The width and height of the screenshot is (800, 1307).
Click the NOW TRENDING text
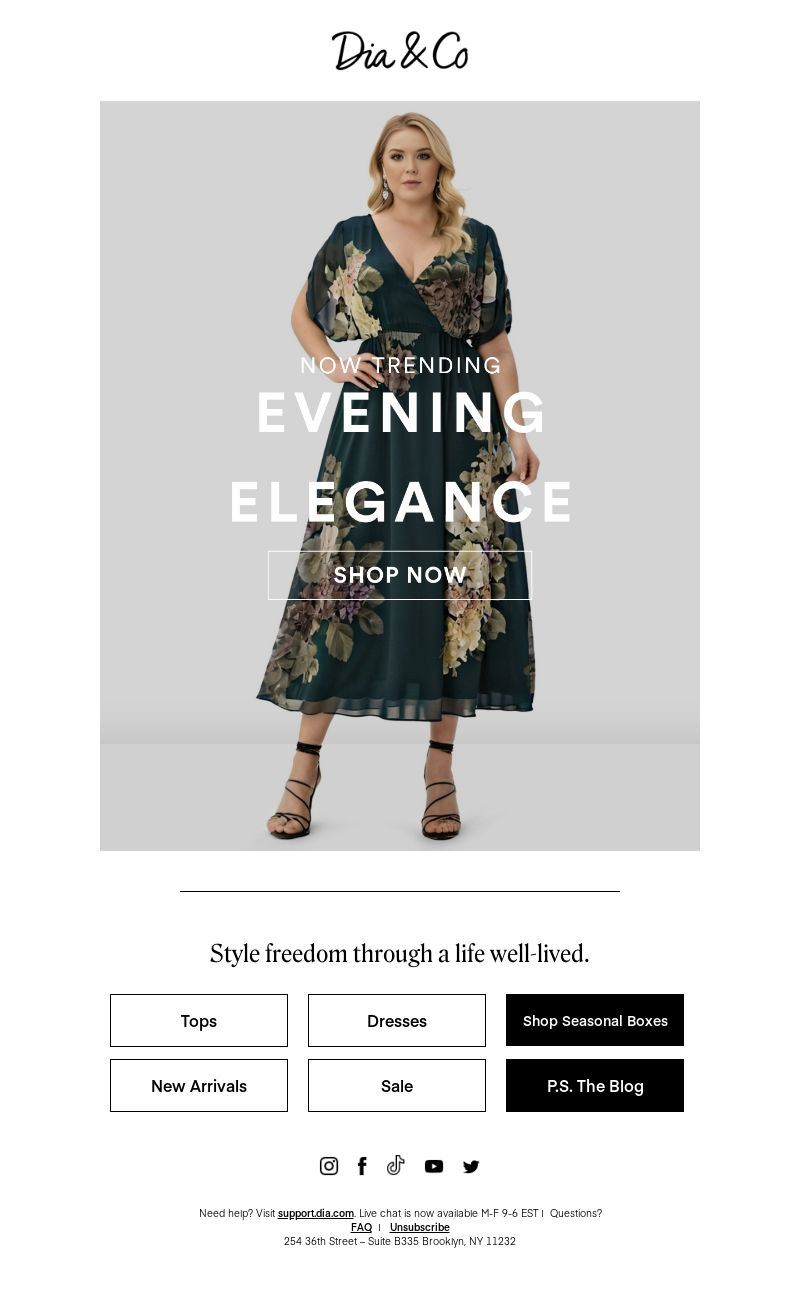pos(401,365)
